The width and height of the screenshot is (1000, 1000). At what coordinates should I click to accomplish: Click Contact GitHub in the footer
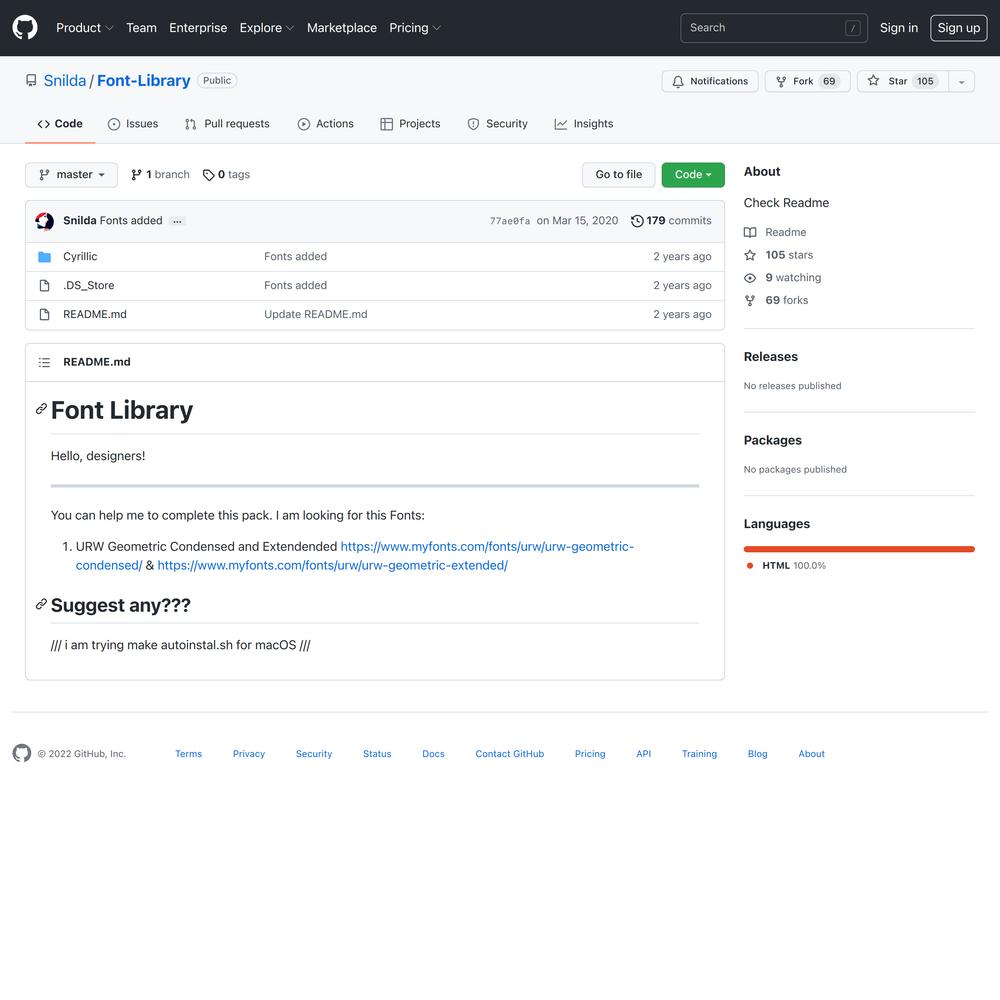(x=510, y=754)
